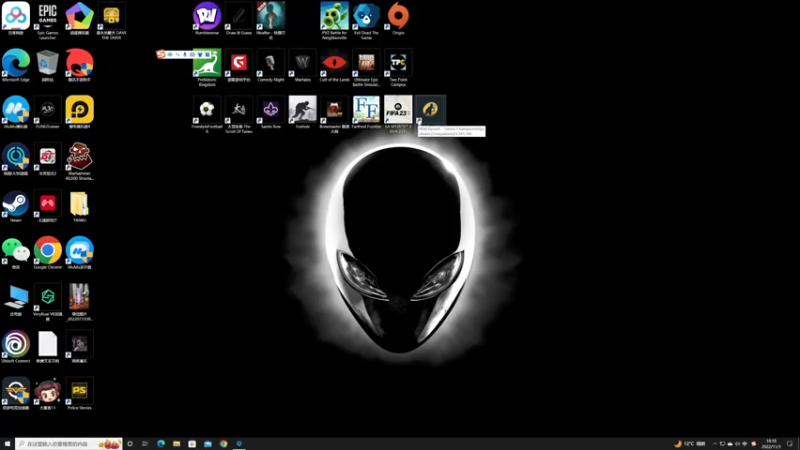
Task: Open Edge from the taskbar
Action: pos(161,444)
